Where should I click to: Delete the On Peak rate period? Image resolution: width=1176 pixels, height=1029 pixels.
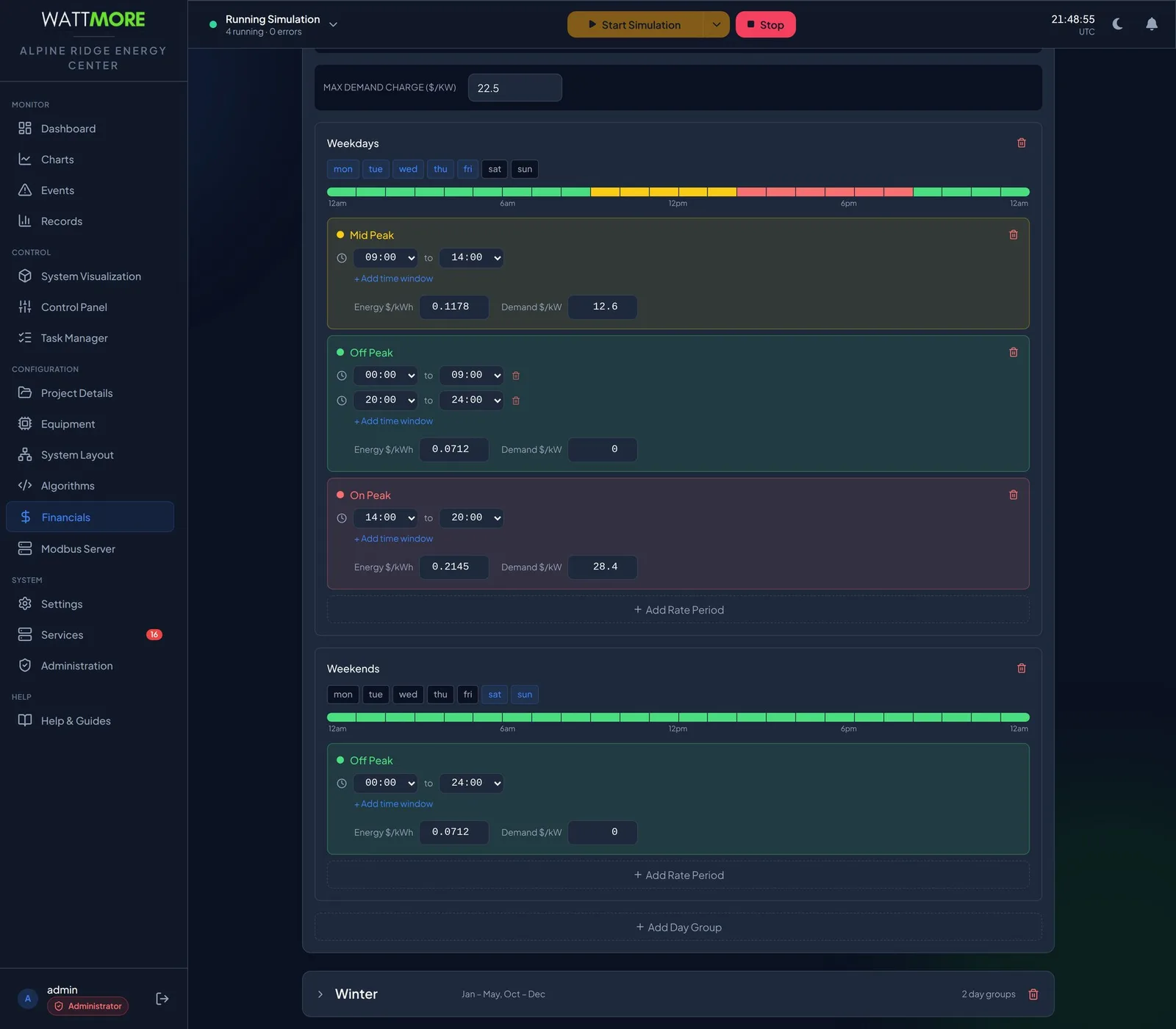point(1013,495)
